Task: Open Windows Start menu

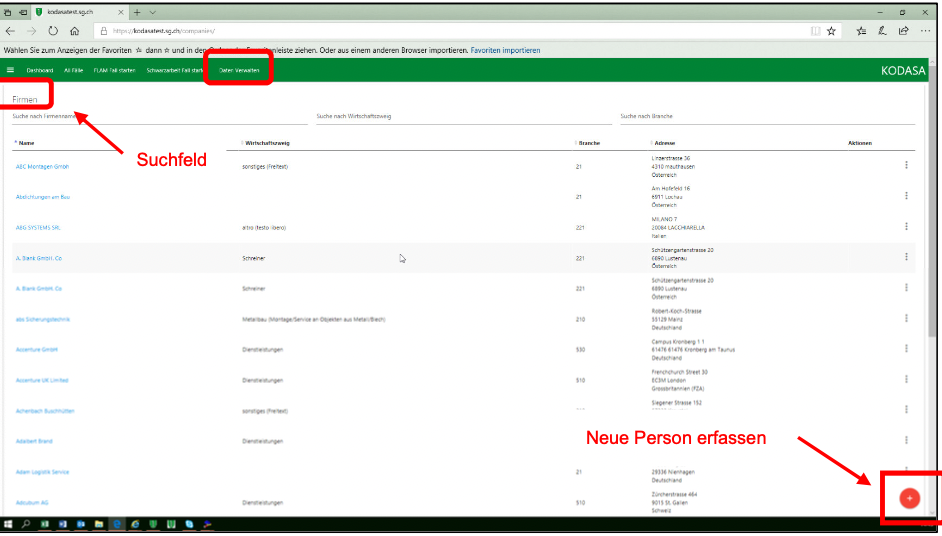Action: coord(8,523)
